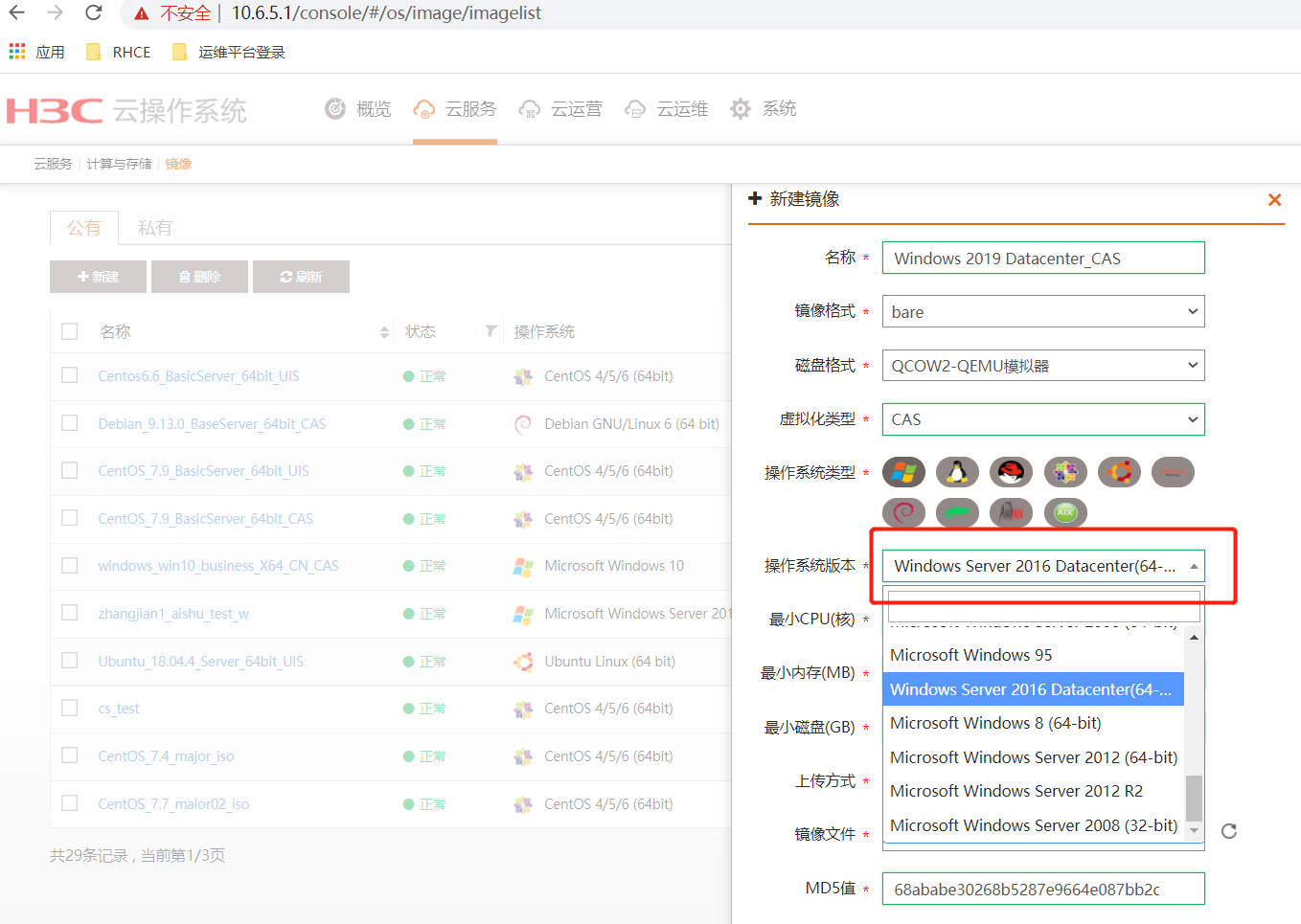This screenshot has height=924, width=1301.
Task: Go forward using the browser forward arrow
Action: 56,12
